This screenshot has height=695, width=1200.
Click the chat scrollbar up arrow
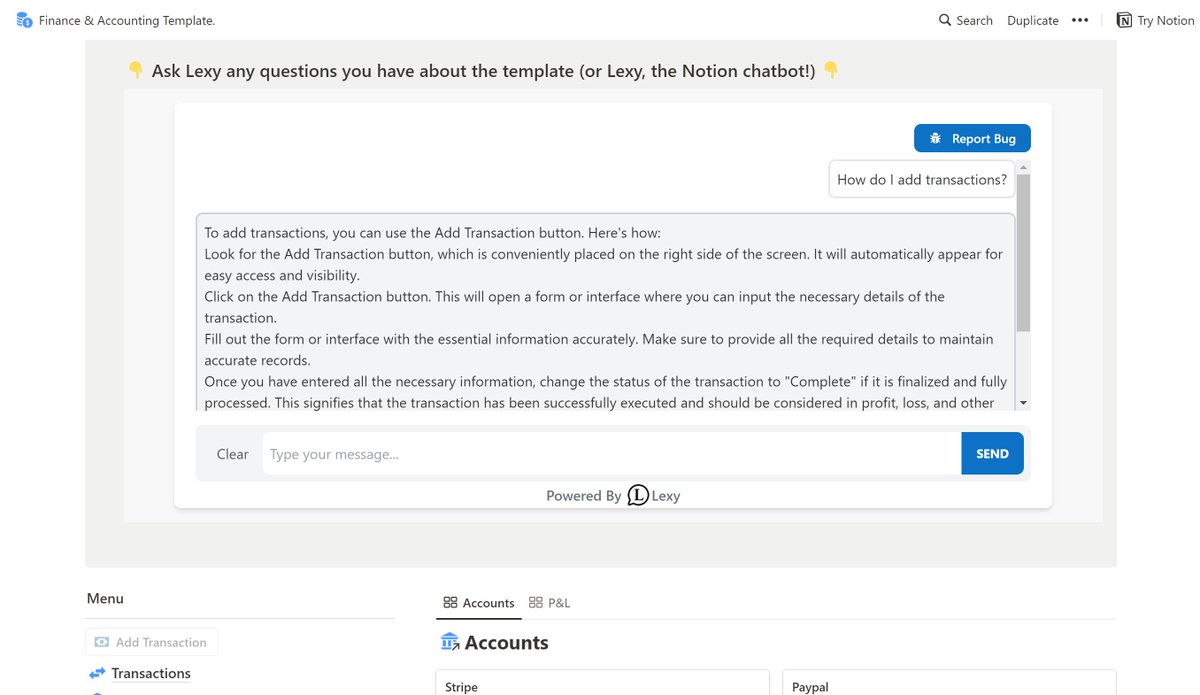[x=1023, y=167]
